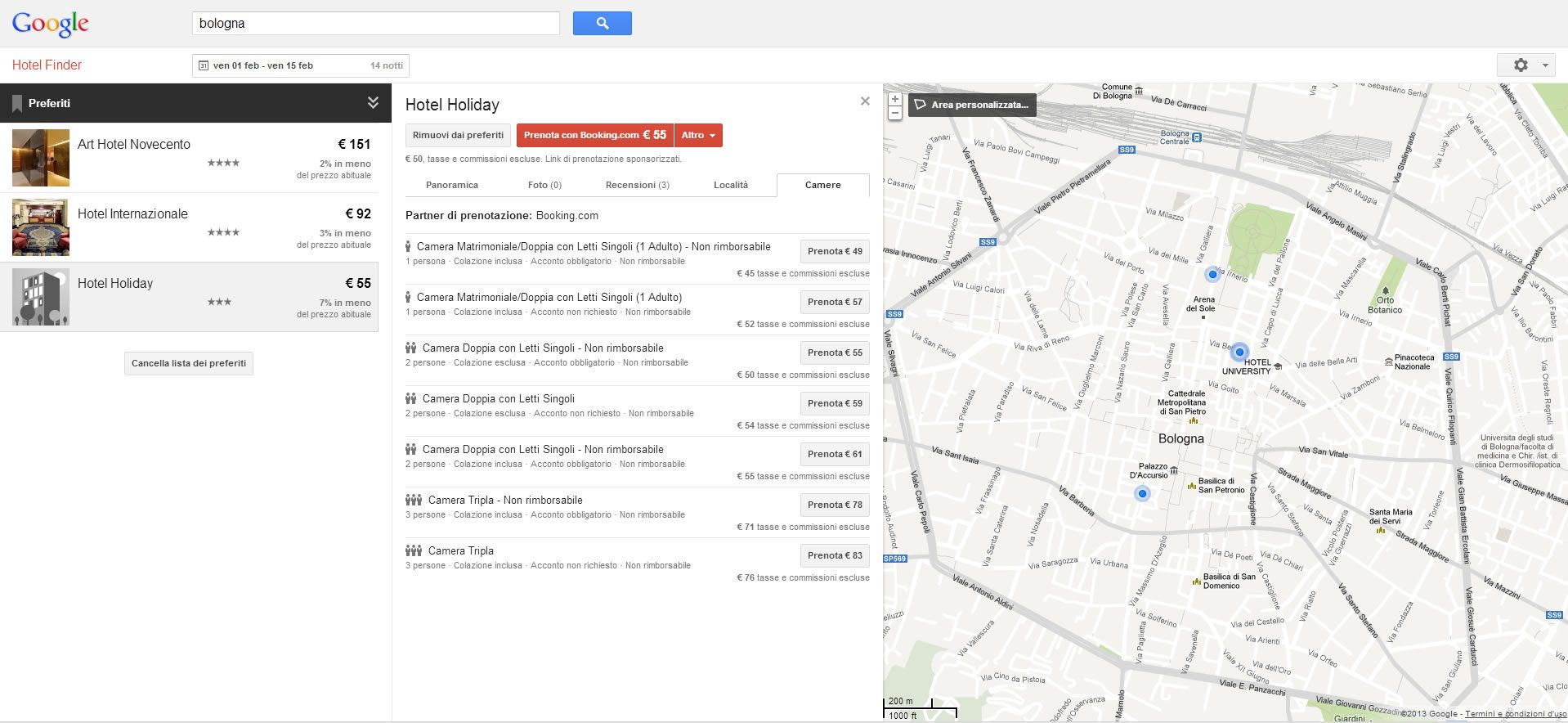Screen dimensions: 1568x723
Task: Zoom out on the map
Action: [x=895, y=114]
